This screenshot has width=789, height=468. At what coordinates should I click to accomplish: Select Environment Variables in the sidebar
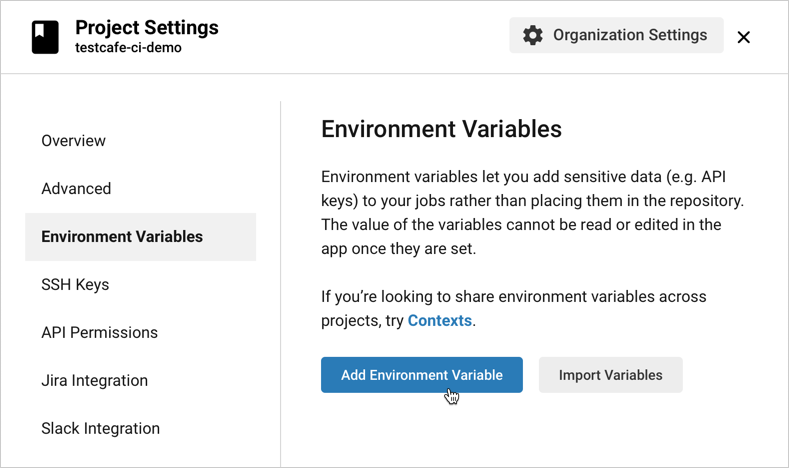(122, 237)
